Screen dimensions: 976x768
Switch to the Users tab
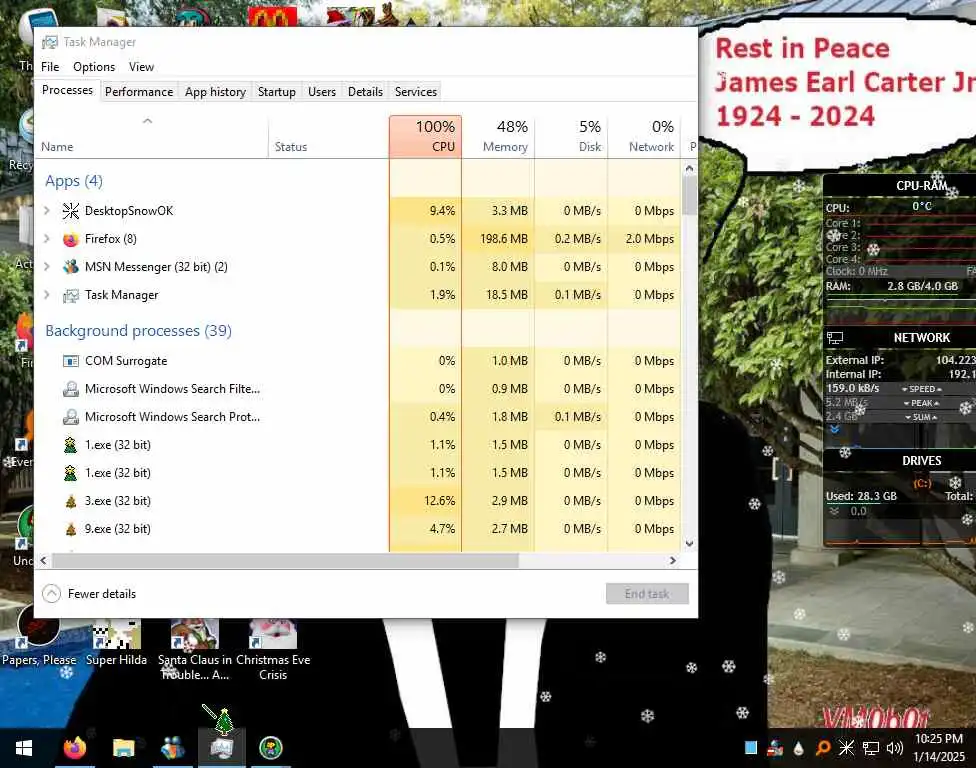pos(322,91)
